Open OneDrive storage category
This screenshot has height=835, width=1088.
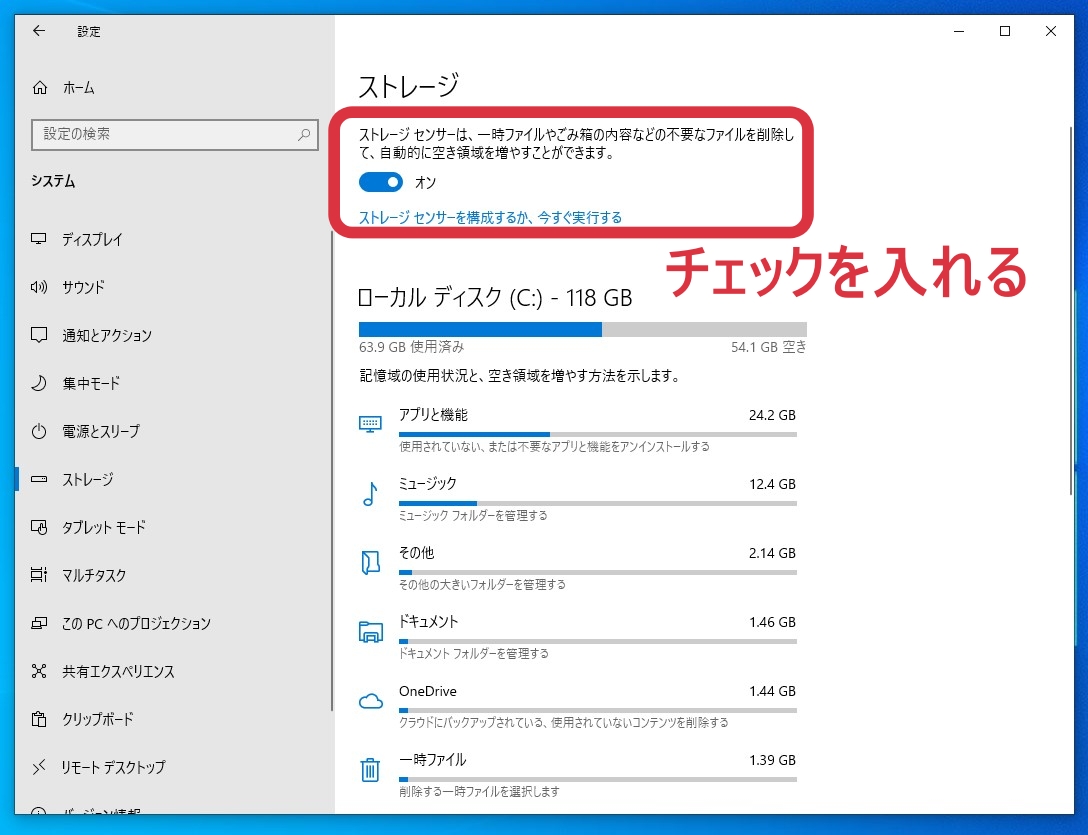[x=577, y=706]
